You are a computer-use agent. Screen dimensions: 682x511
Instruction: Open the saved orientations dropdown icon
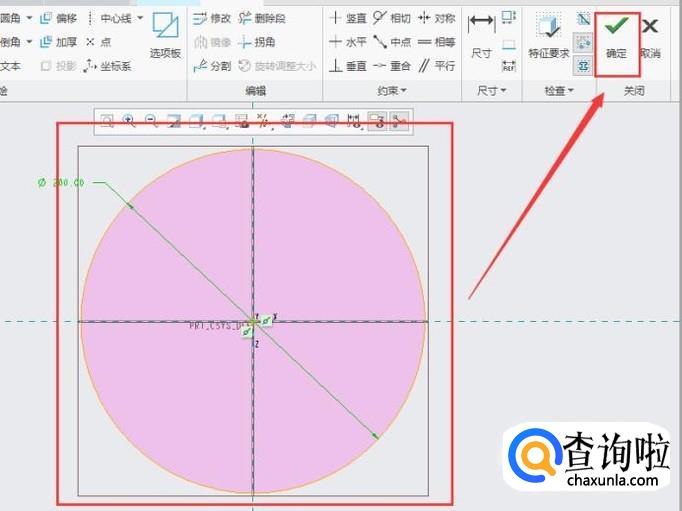point(219,121)
